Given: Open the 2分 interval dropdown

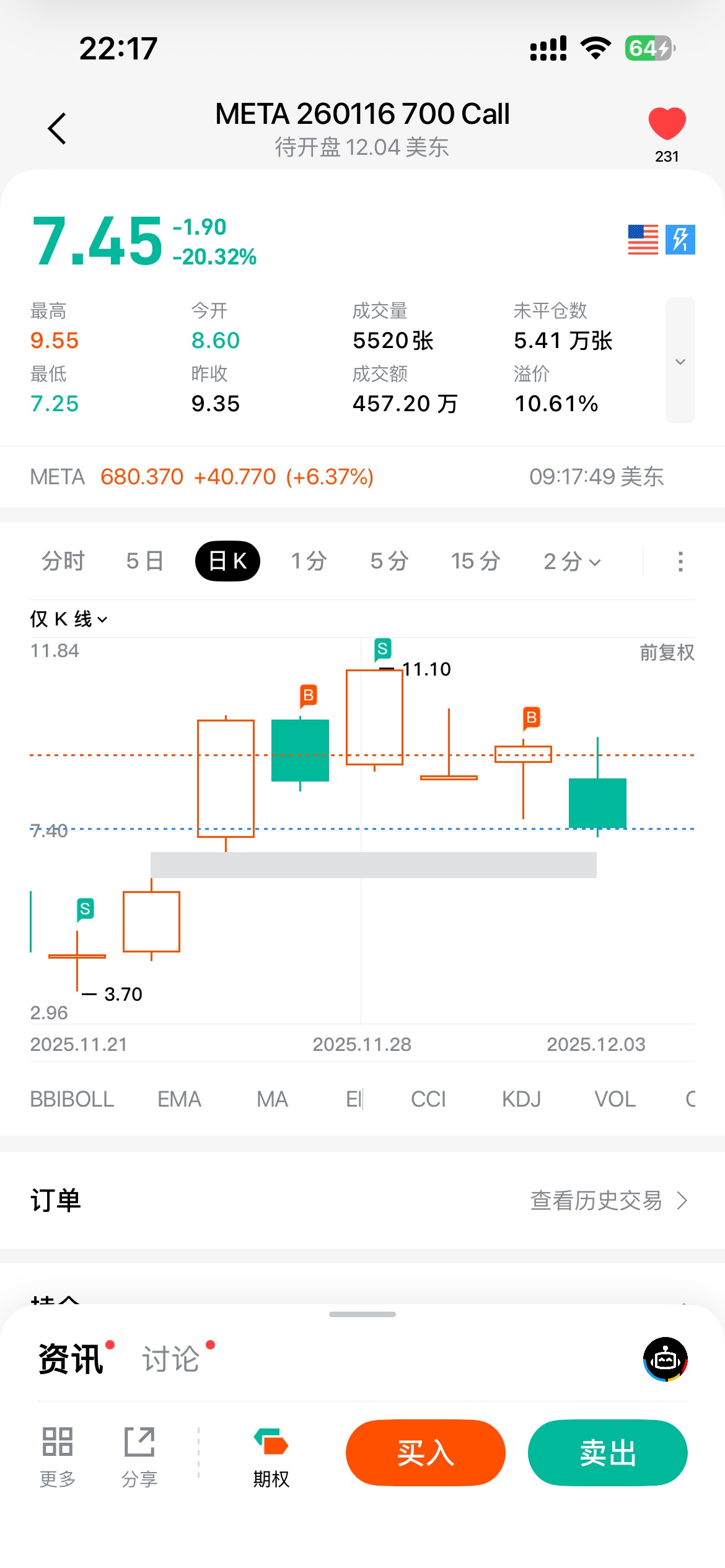Looking at the screenshot, I should (571, 562).
